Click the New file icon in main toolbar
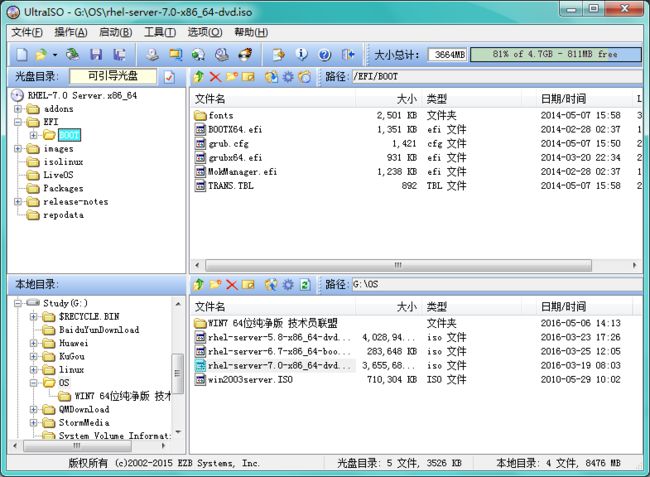 click(x=22, y=54)
